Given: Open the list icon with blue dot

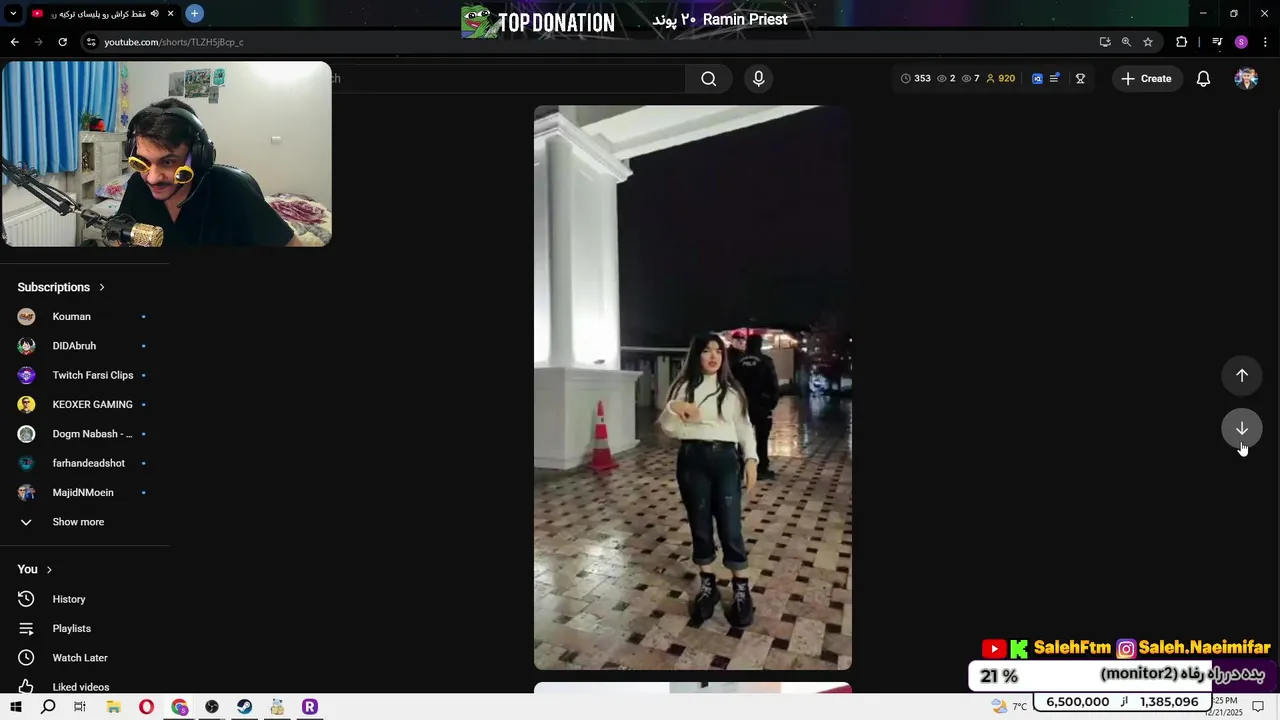Looking at the screenshot, I should [x=1055, y=78].
